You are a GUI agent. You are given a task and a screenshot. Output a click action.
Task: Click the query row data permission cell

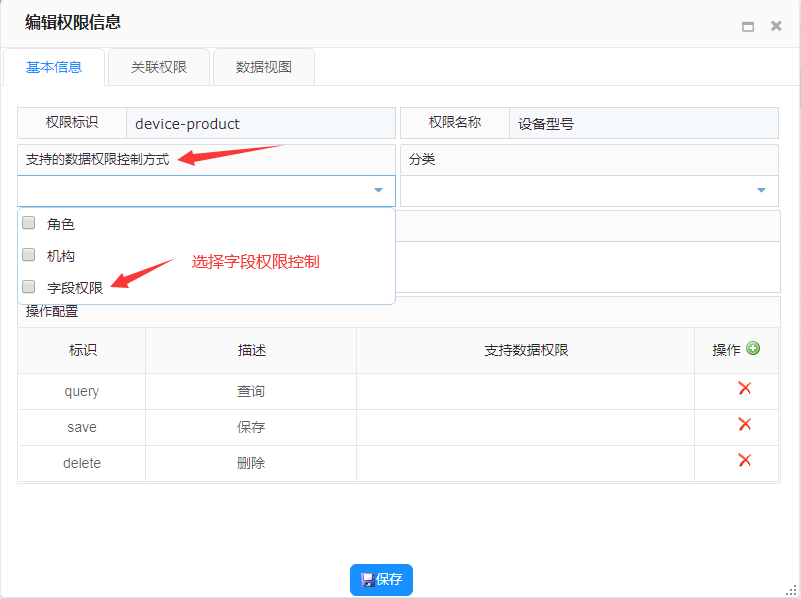[x=526, y=391]
